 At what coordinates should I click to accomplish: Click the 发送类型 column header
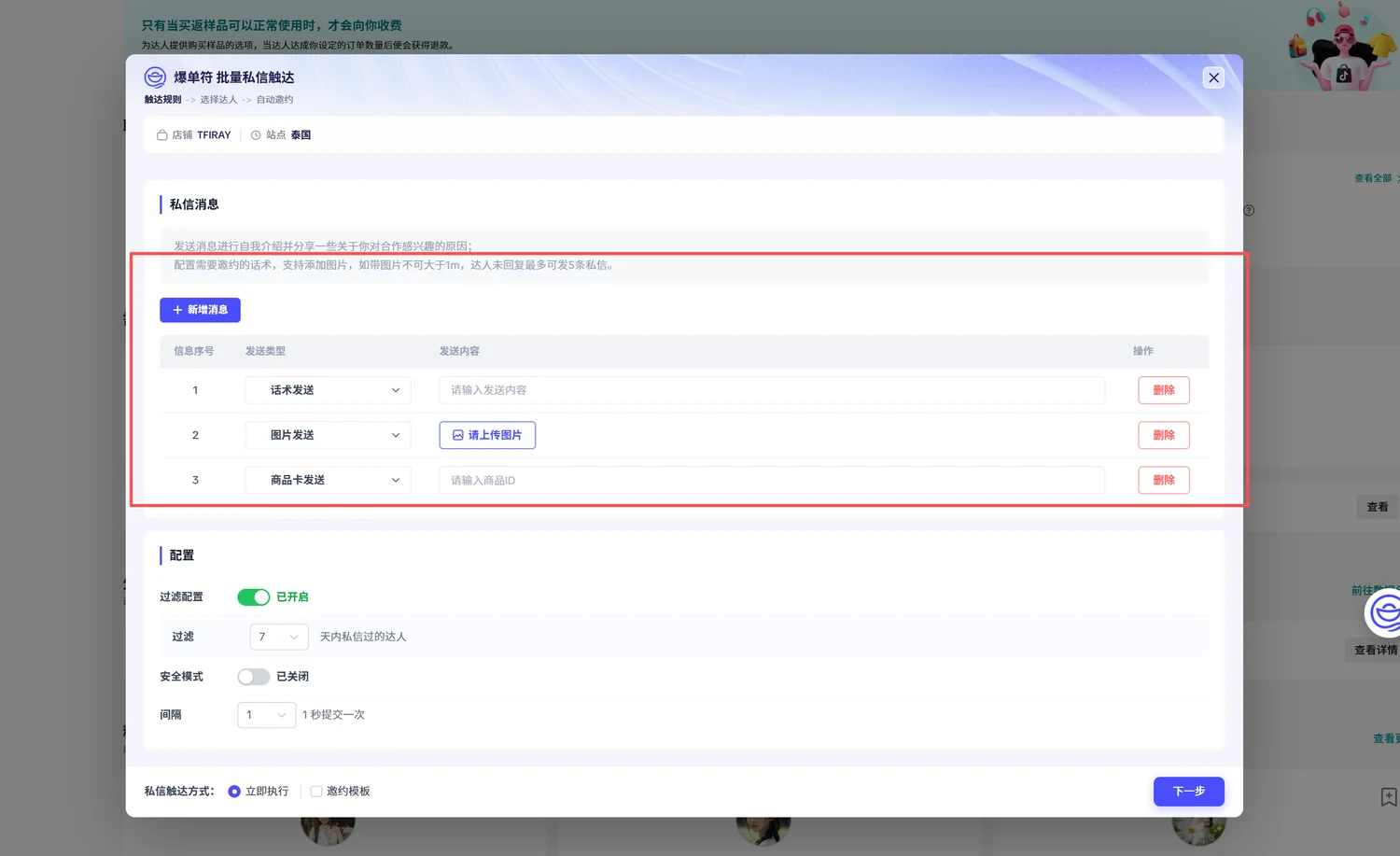265,351
